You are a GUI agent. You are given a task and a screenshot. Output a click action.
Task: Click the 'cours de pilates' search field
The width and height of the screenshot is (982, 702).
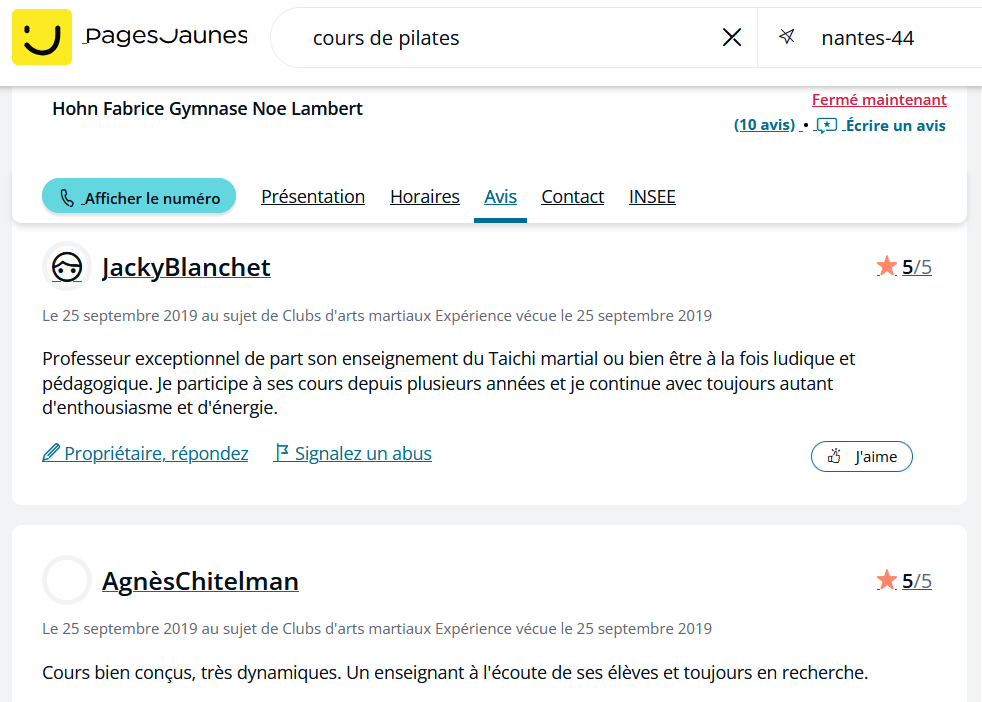click(495, 38)
